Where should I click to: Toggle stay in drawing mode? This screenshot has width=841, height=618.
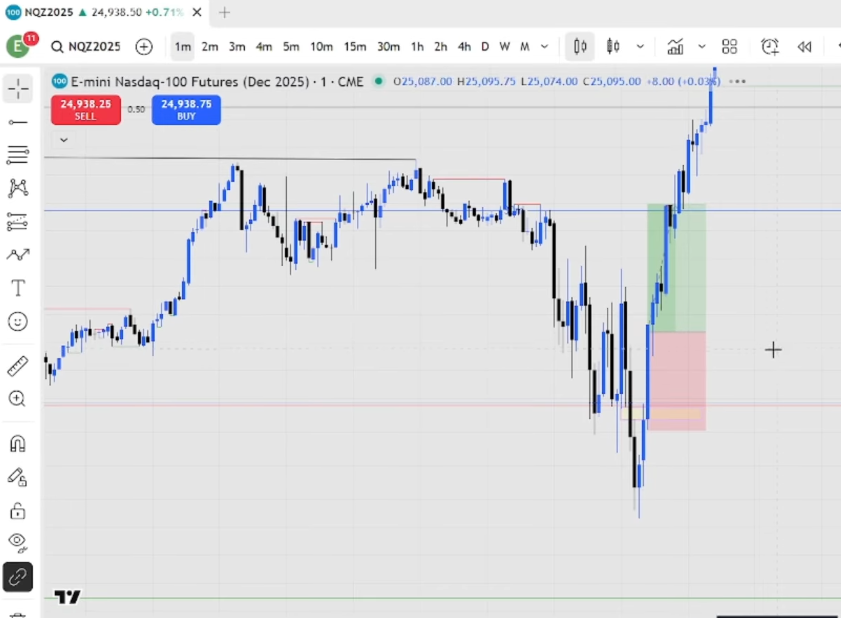coord(18,477)
